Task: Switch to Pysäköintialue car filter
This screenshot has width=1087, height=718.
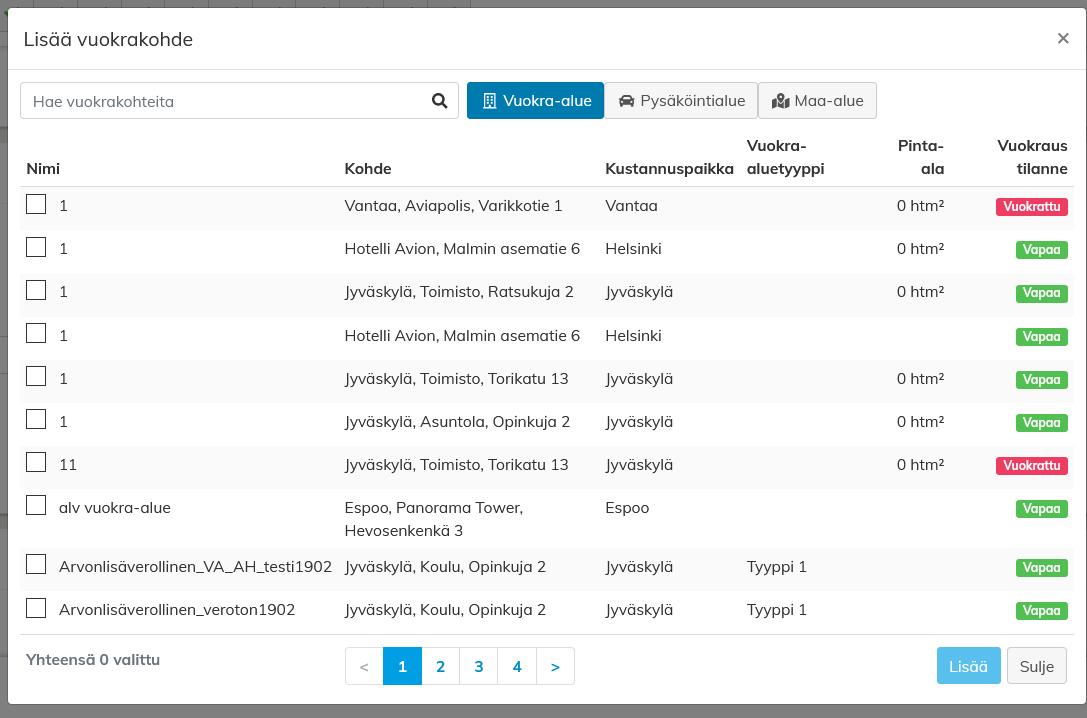Action: [681, 101]
